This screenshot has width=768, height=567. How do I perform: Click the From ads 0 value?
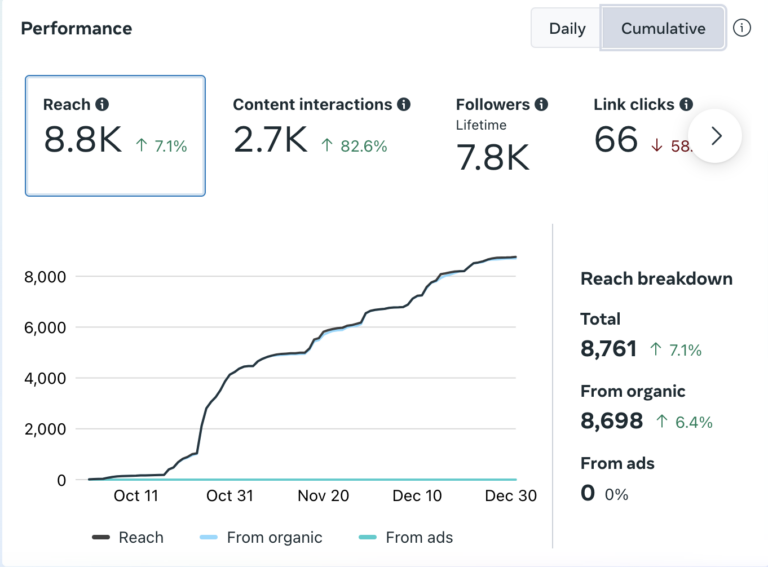pos(588,493)
